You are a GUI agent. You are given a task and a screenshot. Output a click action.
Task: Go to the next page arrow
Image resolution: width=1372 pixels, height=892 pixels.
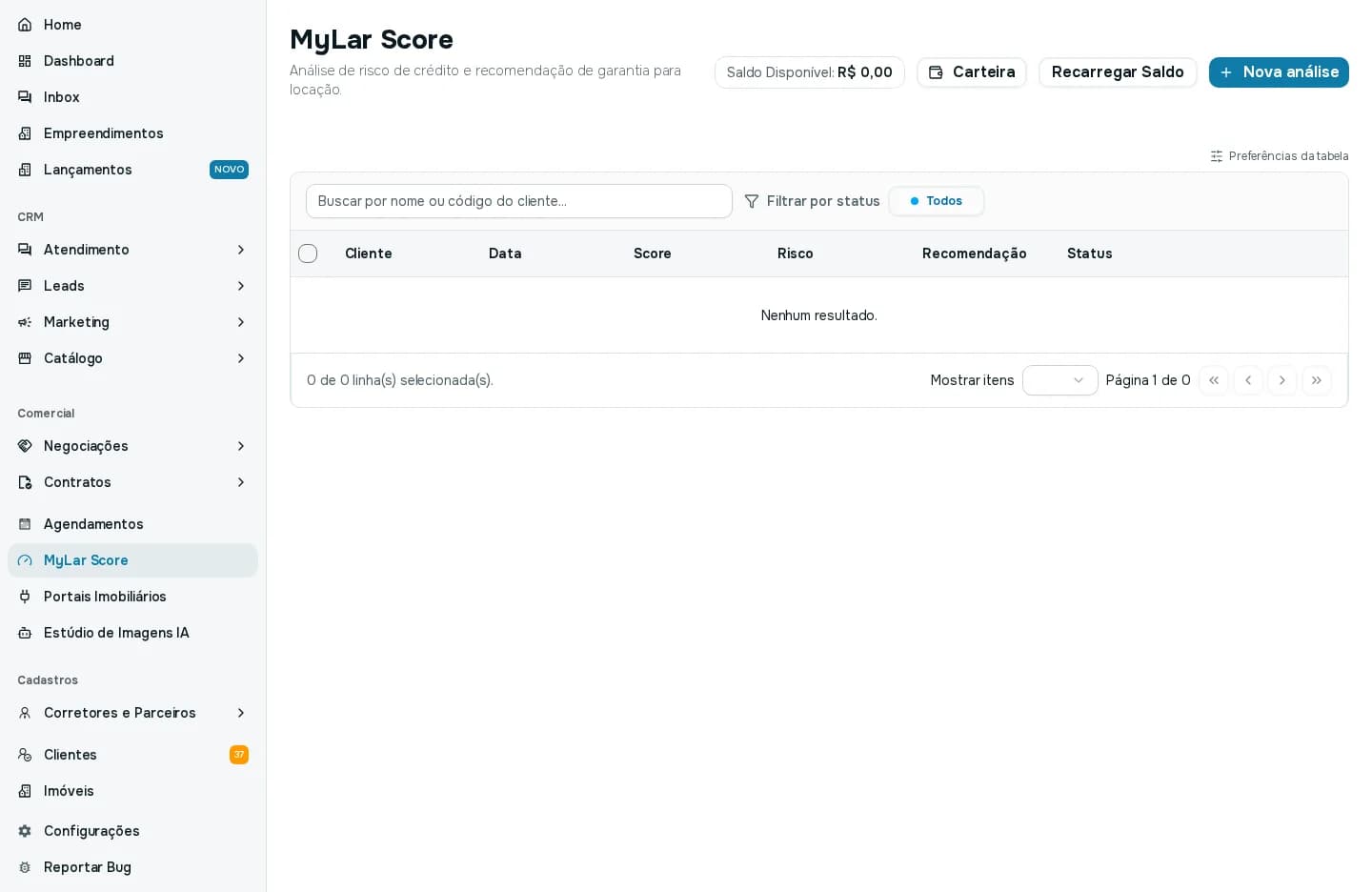pyautogui.click(x=1282, y=380)
